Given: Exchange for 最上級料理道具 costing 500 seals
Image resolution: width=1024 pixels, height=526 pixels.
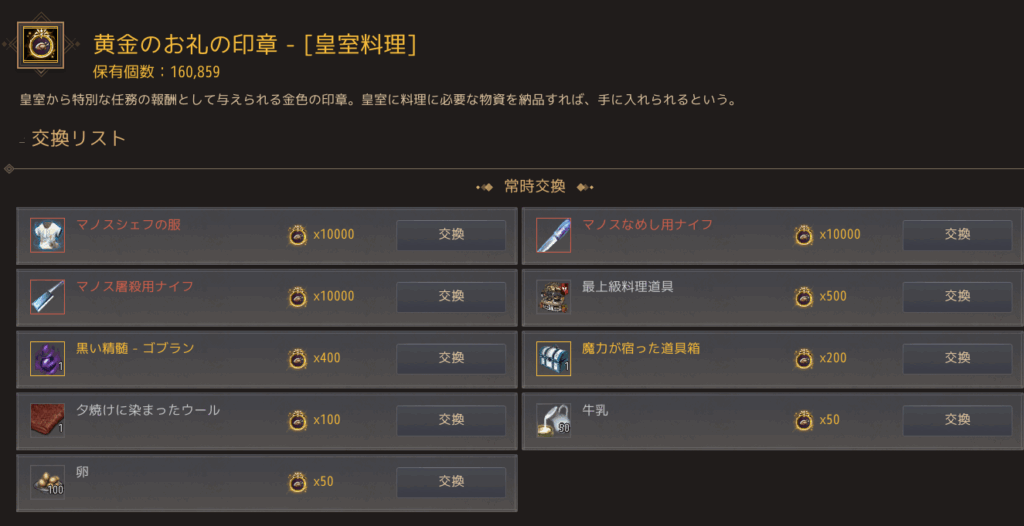Looking at the screenshot, I should pos(957,296).
